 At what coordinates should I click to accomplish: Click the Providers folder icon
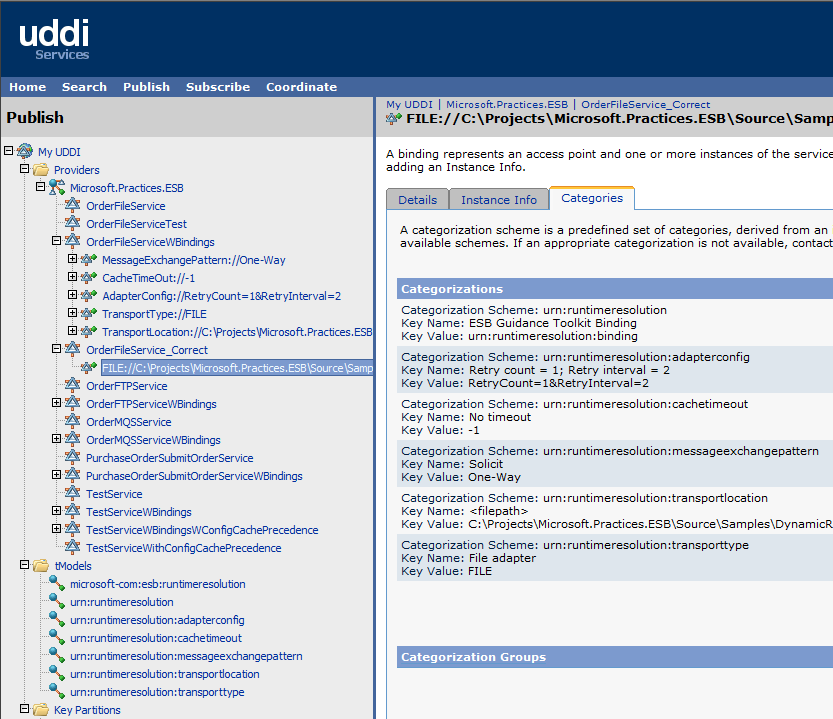(x=41, y=170)
